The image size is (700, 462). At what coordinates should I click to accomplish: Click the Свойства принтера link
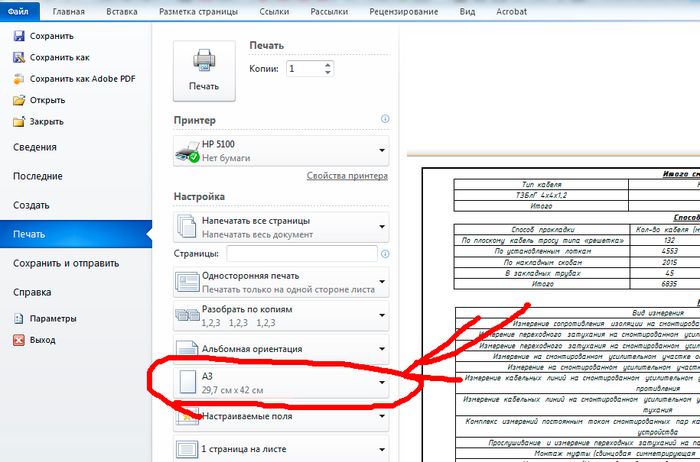click(x=347, y=176)
